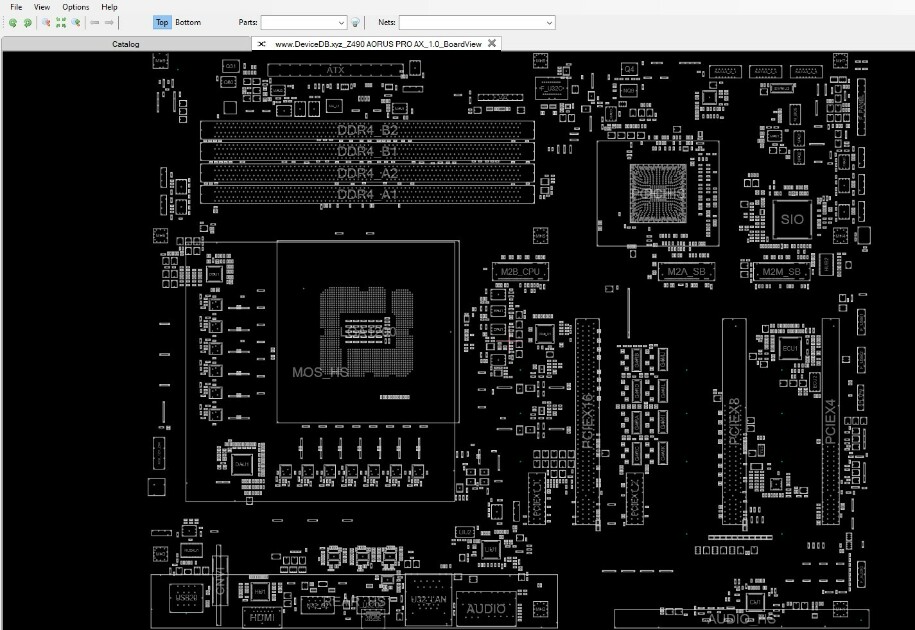Image resolution: width=915 pixels, height=630 pixels.
Task: Select the DDR4_A1 memory slot
Action: [367, 194]
